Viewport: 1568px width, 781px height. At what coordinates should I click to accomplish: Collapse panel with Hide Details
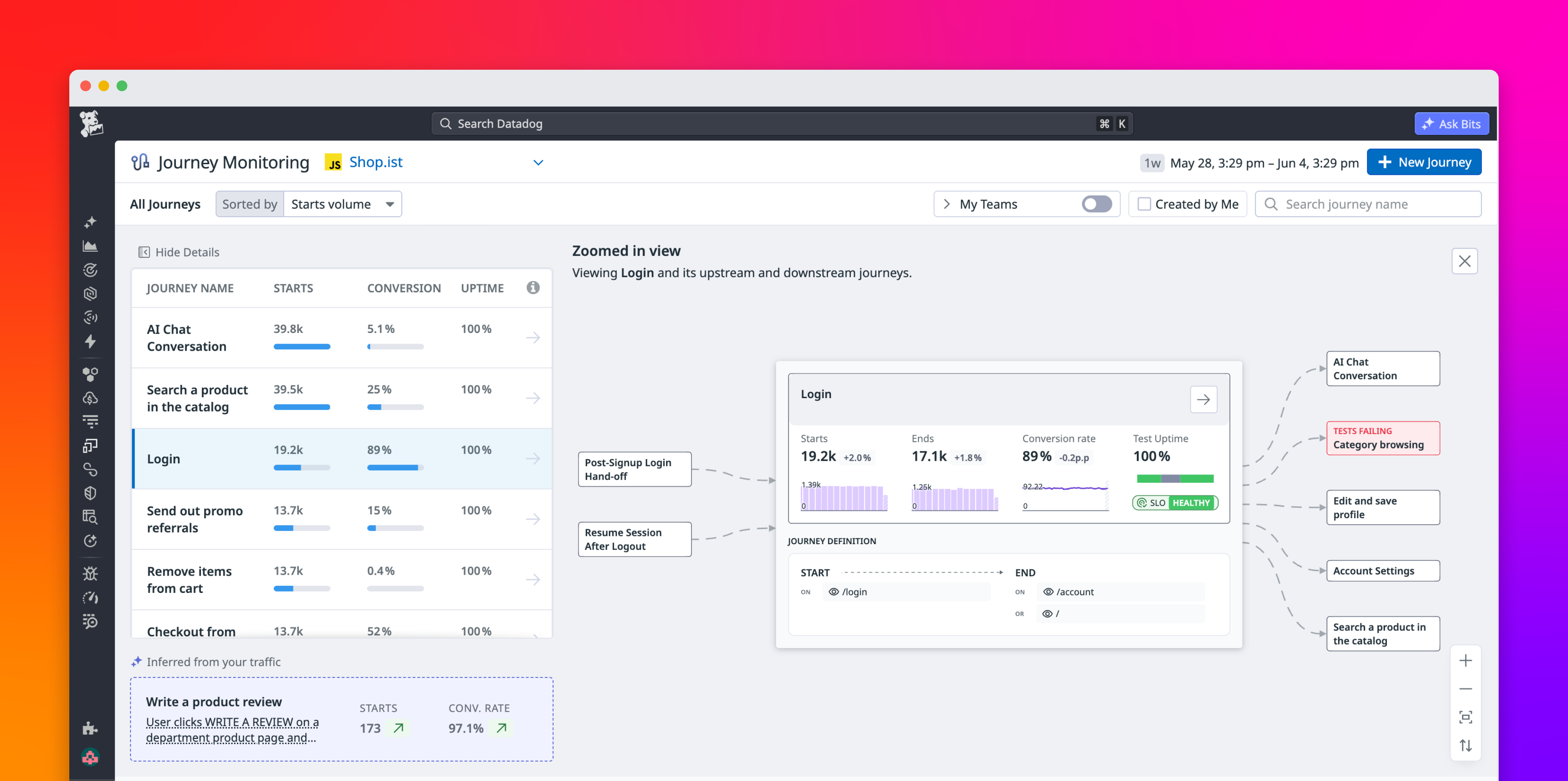point(178,252)
